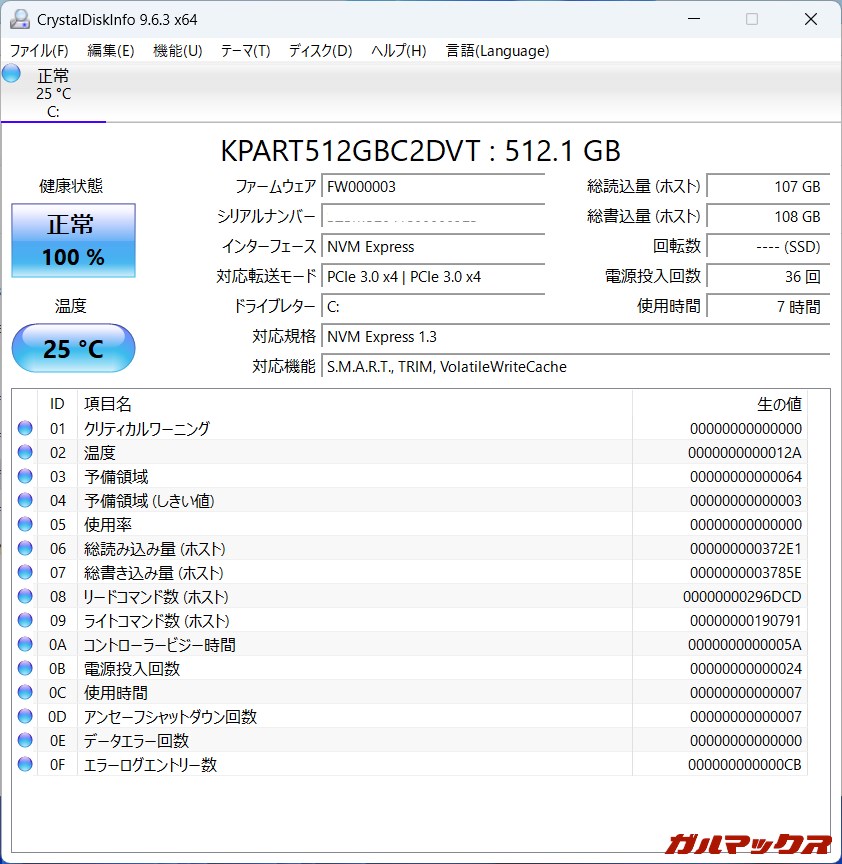Viewport: 842px width, 864px height.
Task: Click the CrystalDiskInfo app icon in title bar
Action: click(x=19, y=18)
